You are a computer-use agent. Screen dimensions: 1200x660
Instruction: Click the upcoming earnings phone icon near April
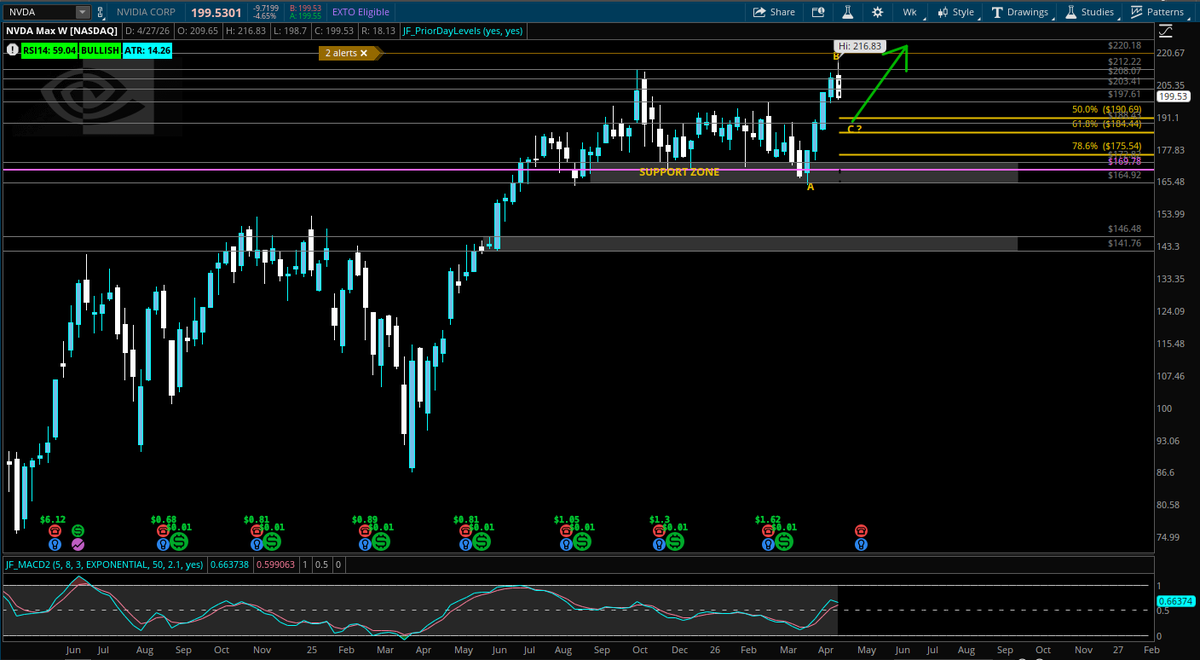click(x=861, y=529)
